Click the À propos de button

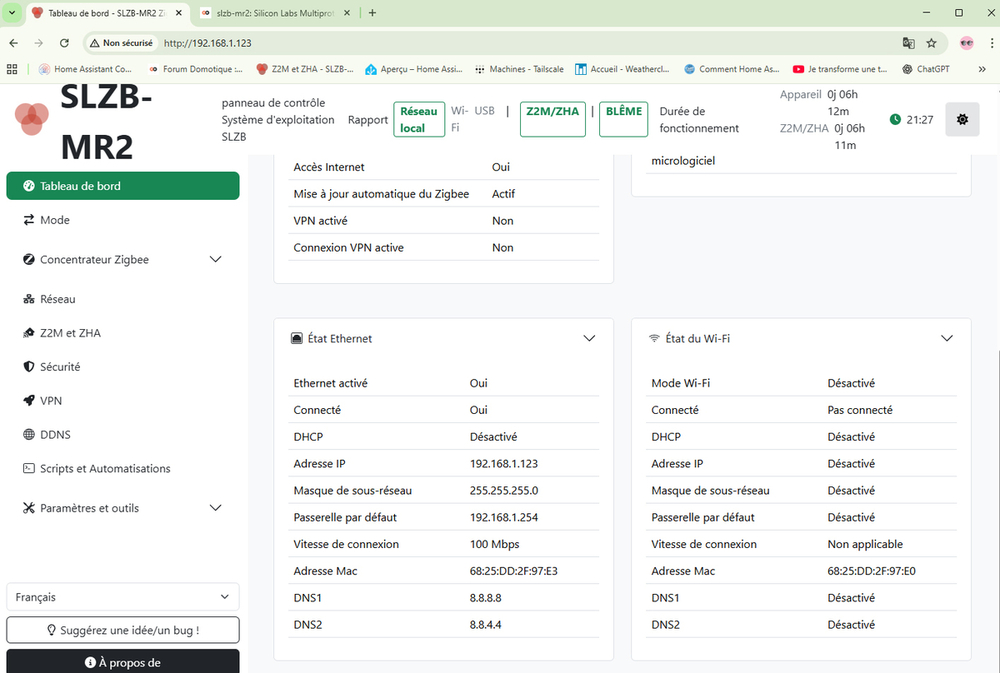tap(123, 662)
